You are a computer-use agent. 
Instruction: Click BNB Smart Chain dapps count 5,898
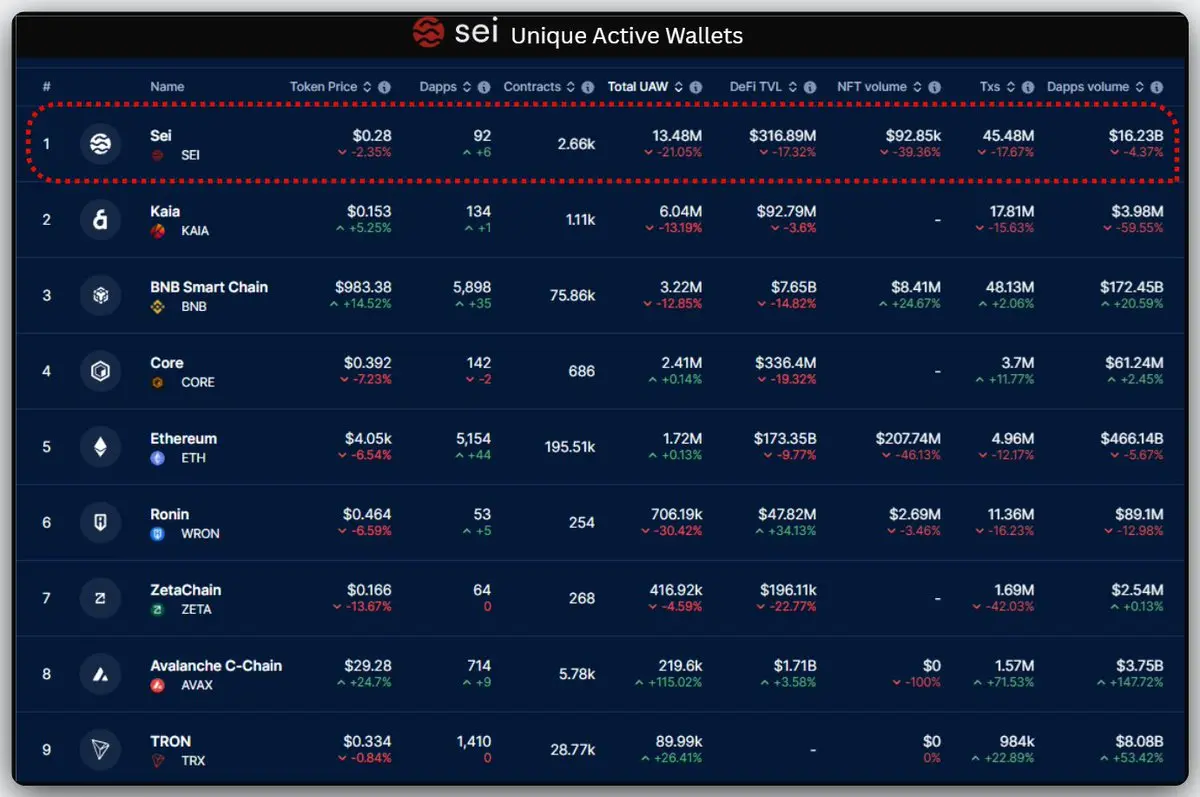coord(472,287)
